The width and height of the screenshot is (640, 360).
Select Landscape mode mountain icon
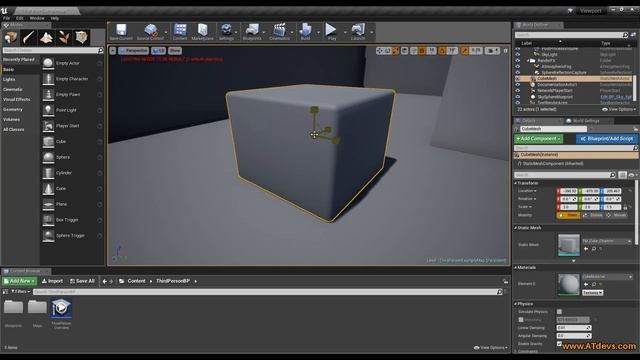pyautogui.click(x=46, y=38)
